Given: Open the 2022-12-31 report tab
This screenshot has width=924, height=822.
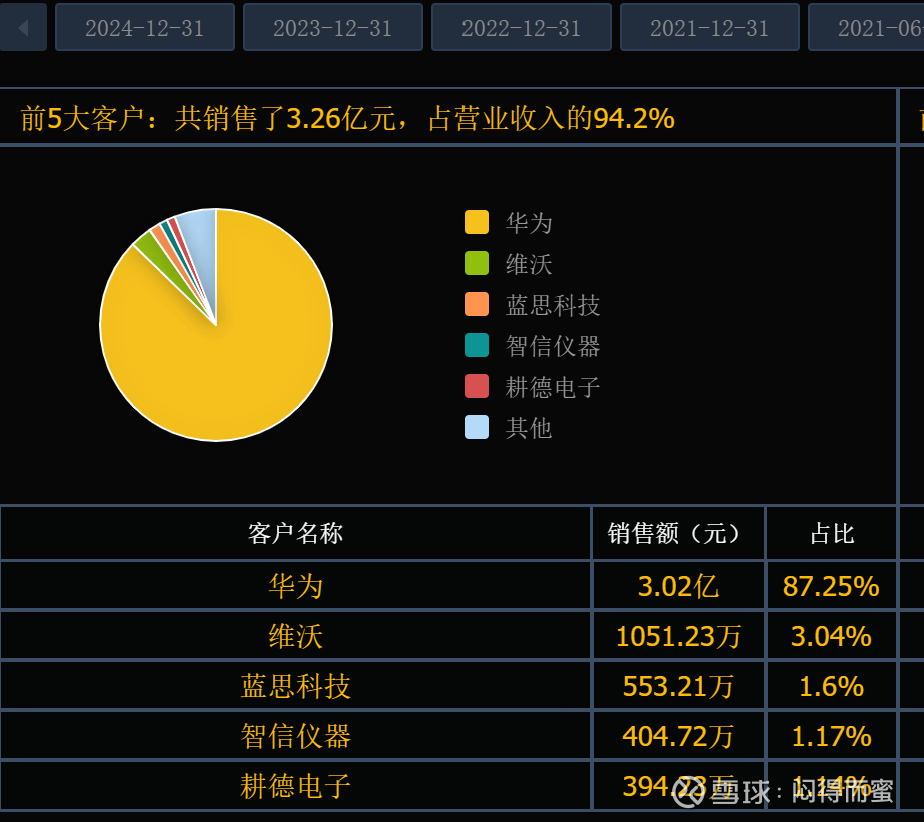Looking at the screenshot, I should point(521,28).
